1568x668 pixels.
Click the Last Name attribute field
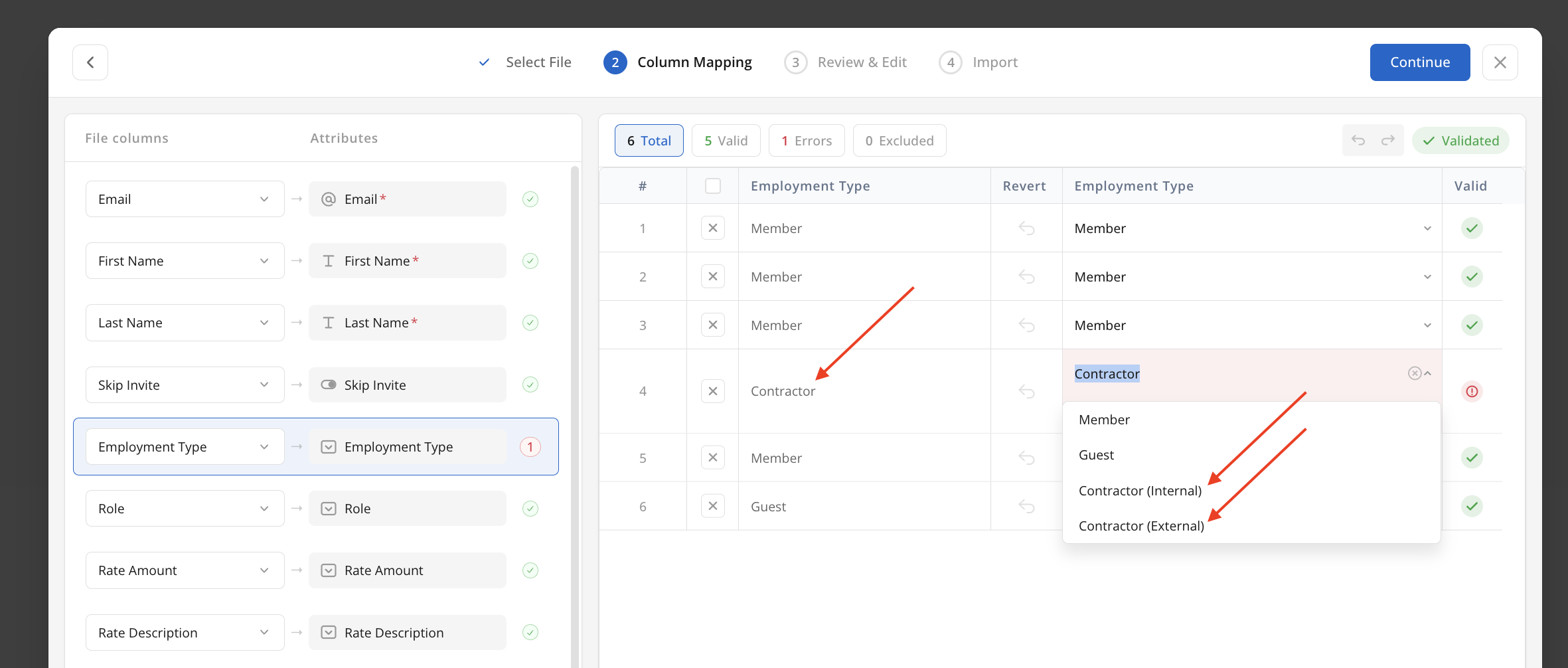pyautogui.click(x=408, y=323)
